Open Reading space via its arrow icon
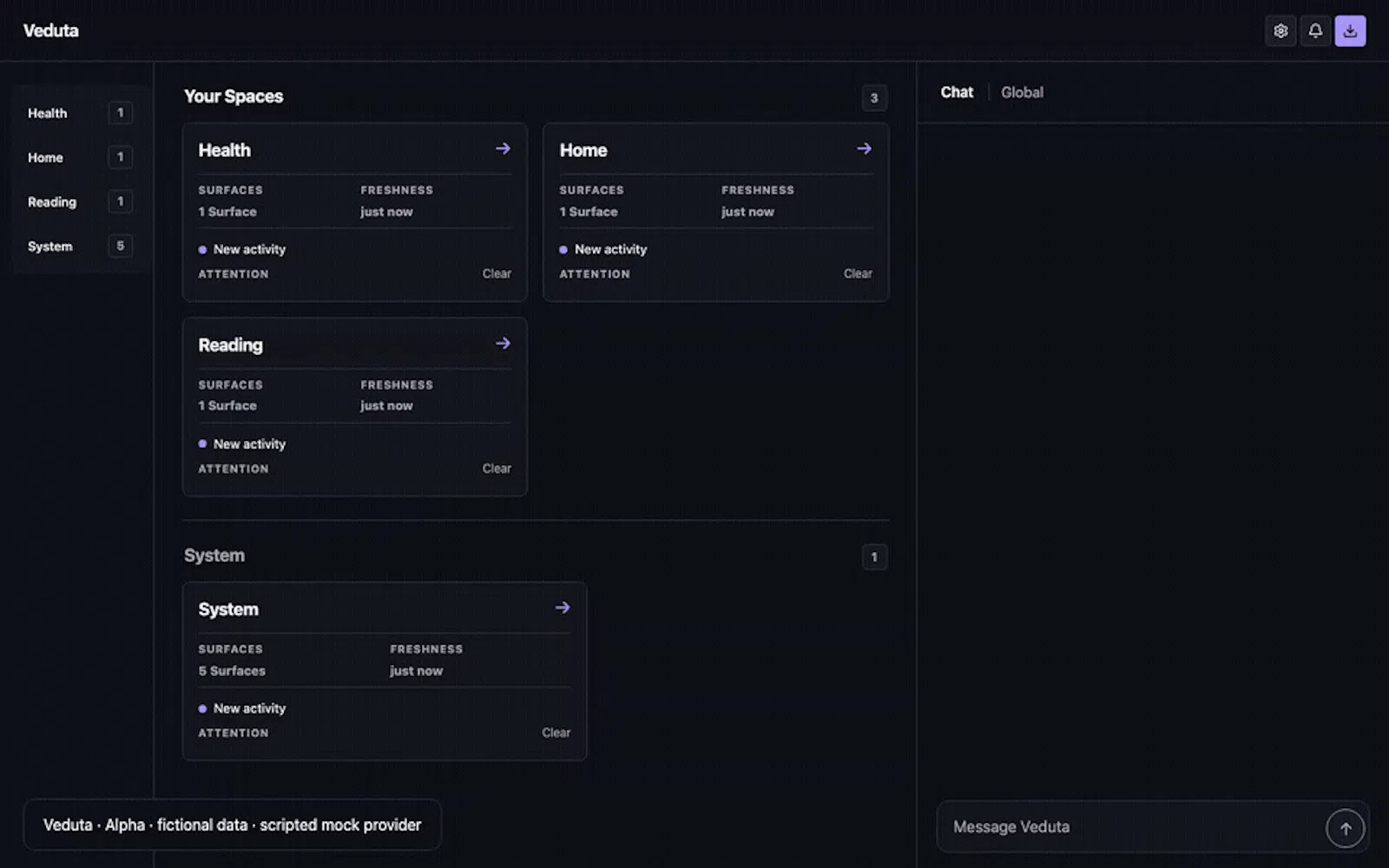The height and width of the screenshot is (868, 1389). 503,344
